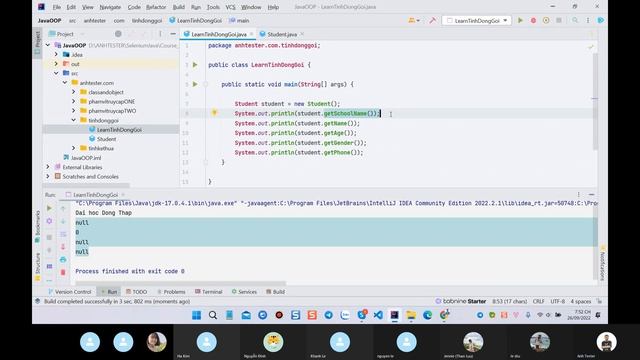Build the project with the hammer icon
Image resolution: width=640 pixels, height=360 pixels.
click(433, 20)
